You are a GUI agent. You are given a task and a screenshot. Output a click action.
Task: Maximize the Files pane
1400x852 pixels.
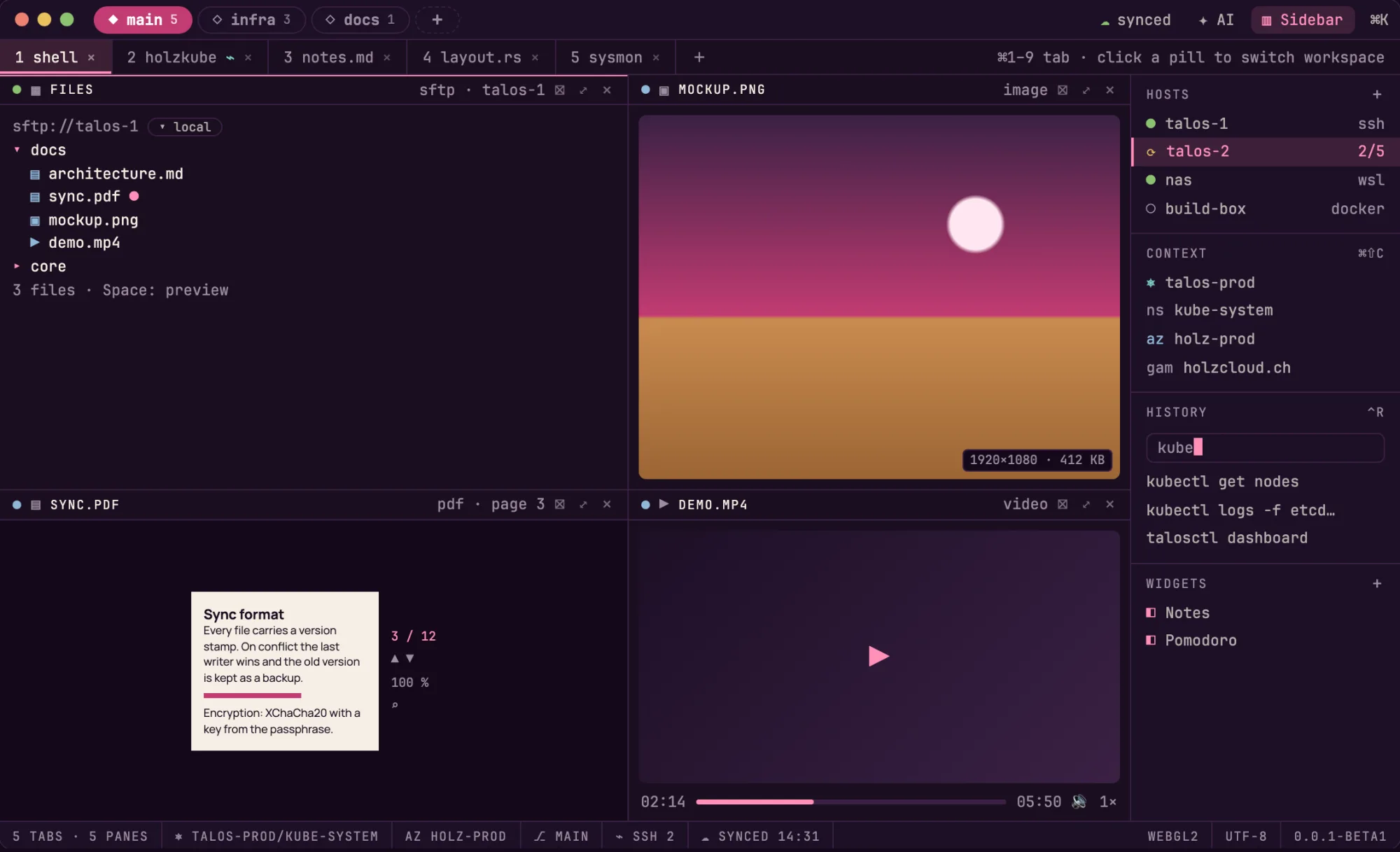point(583,90)
